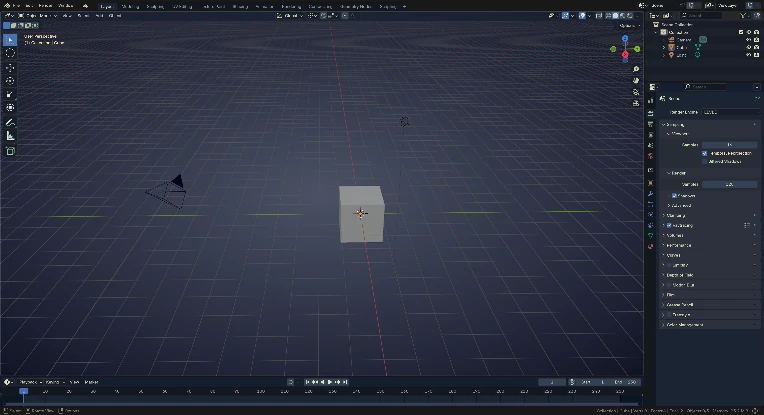
Task: Enable the Motion Blur checkbox
Action: 669,285
